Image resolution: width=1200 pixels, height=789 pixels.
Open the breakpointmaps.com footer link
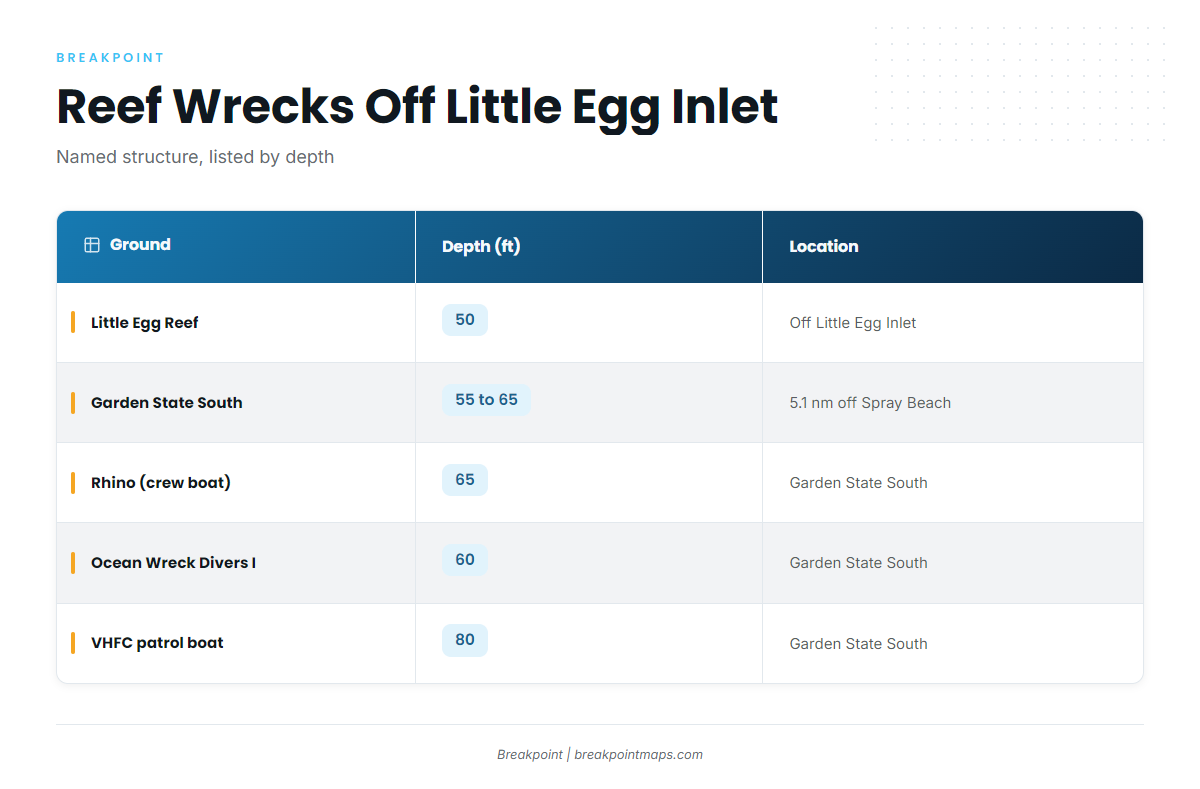[639, 755]
